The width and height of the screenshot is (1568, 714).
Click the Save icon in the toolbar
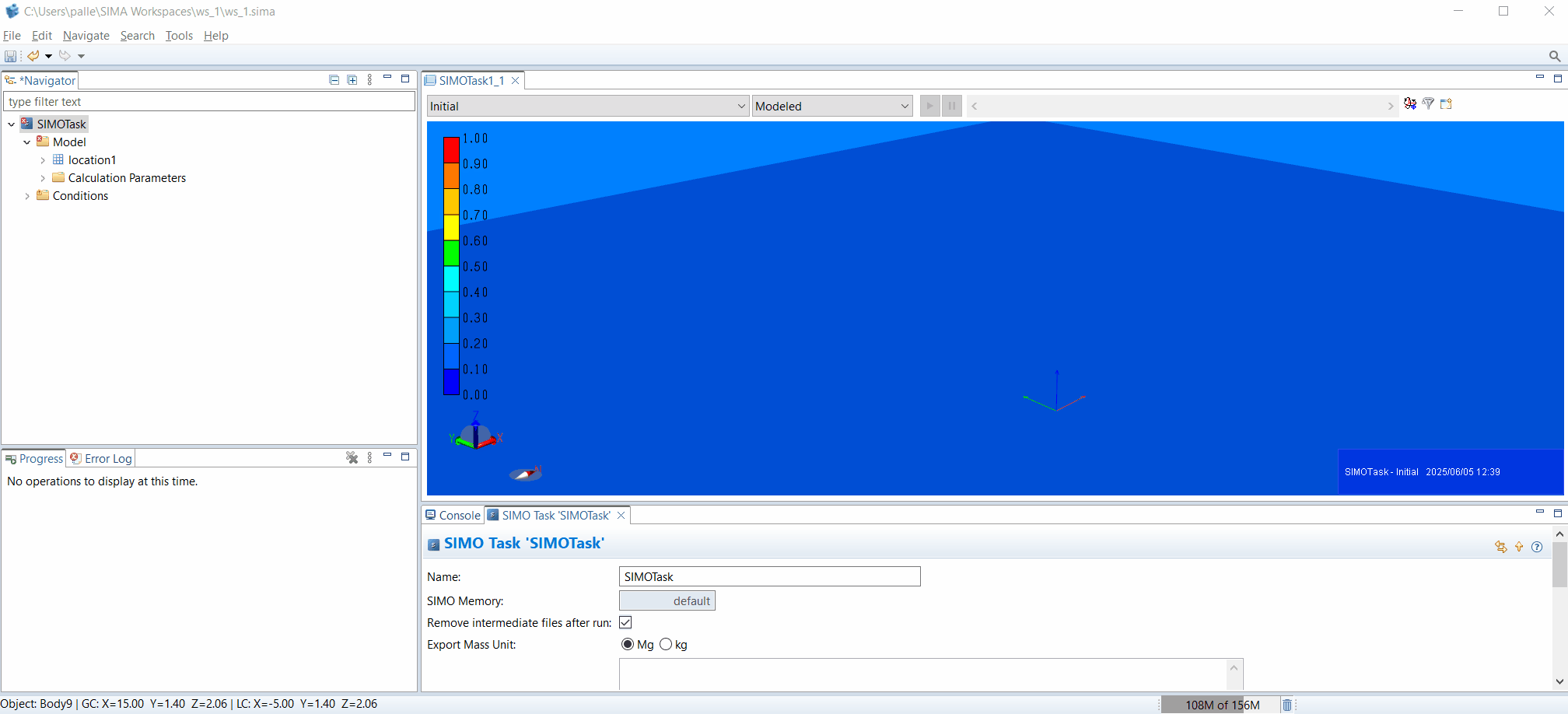pos(10,56)
